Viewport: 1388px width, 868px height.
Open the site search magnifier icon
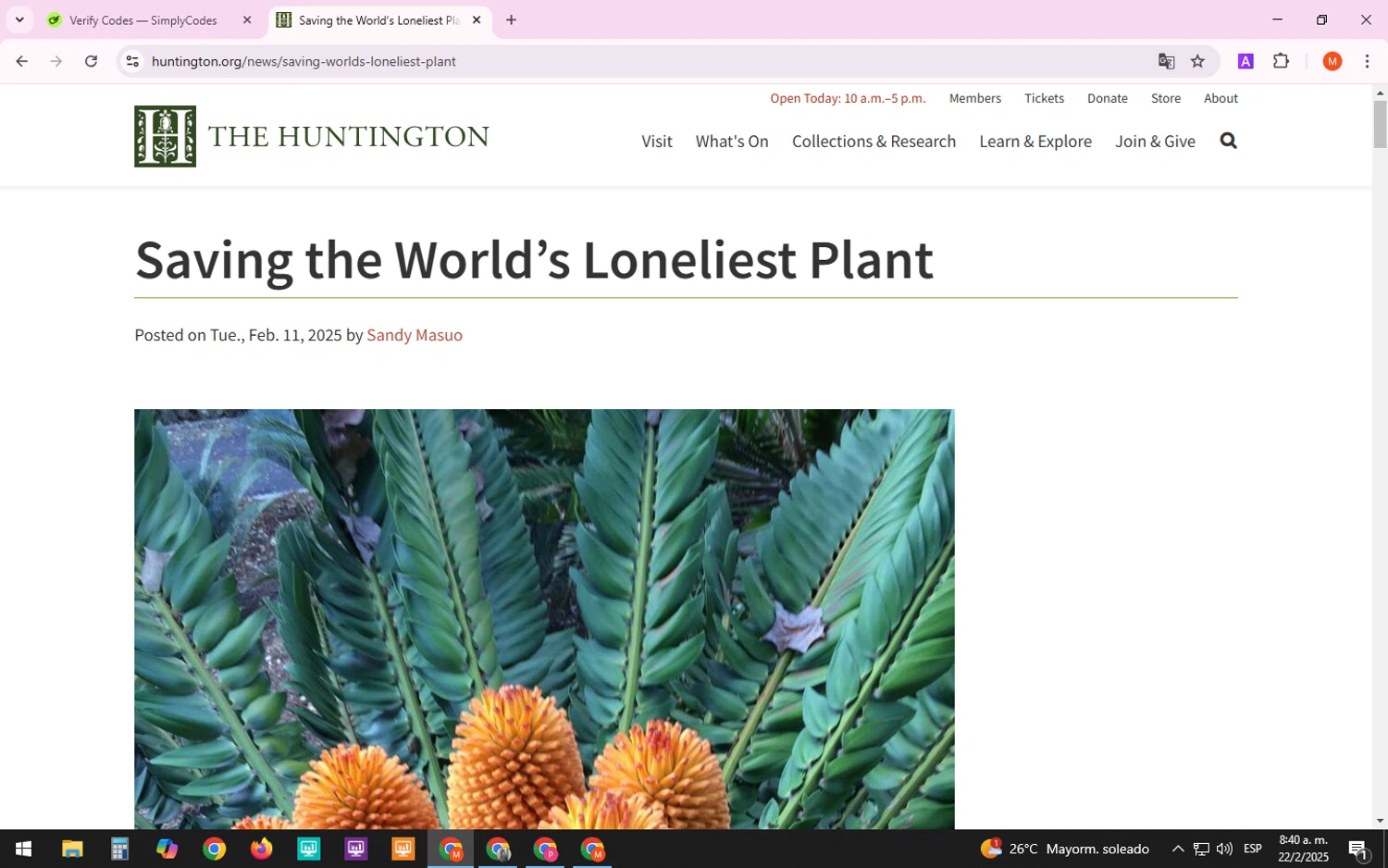(x=1228, y=141)
